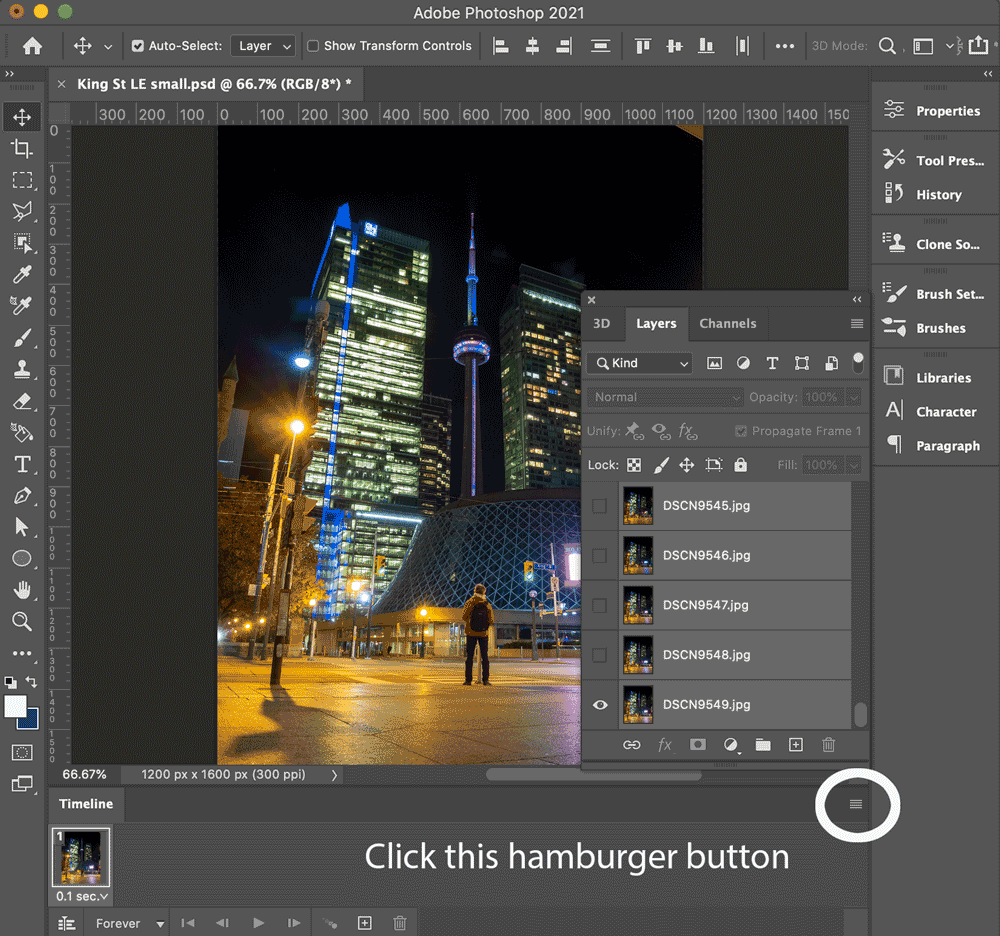The image size is (1000, 936).
Task: Enable Show Transform Controls checkbox
Action: [x=313, y=46]
